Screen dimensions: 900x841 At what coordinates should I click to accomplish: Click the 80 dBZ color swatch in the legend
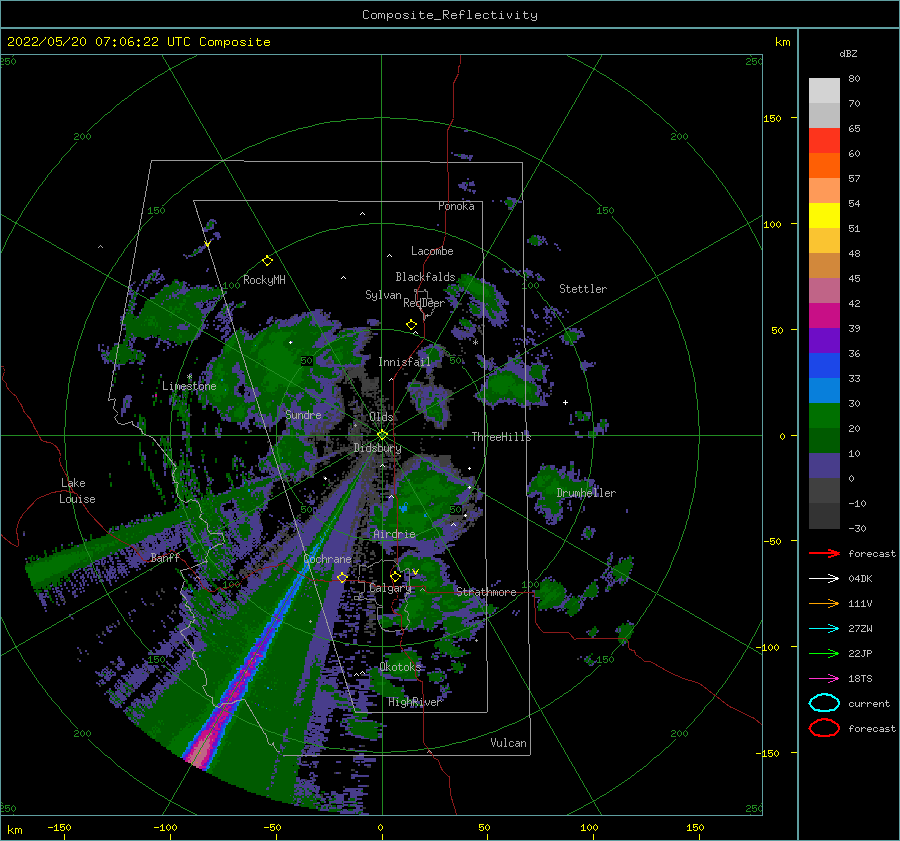tap(824, 90)
